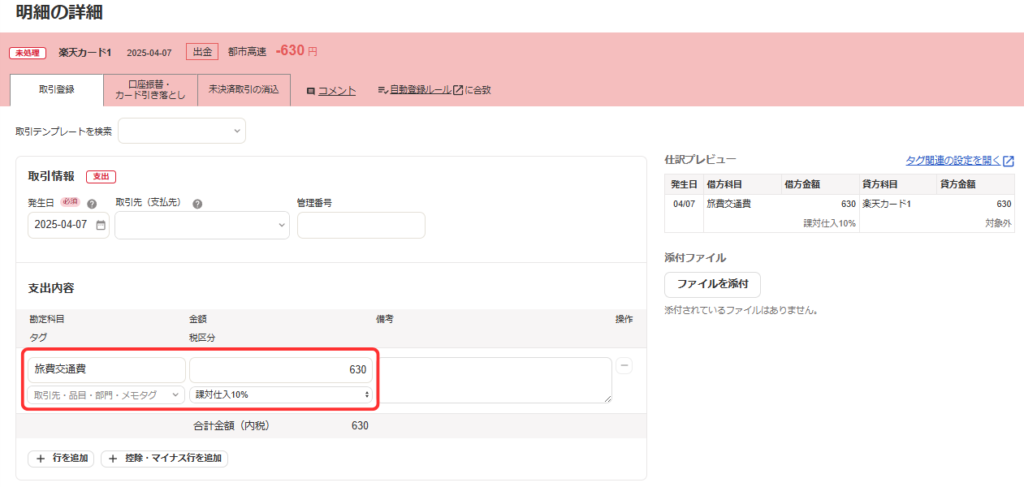Click the 管理番号 input field

tap(361, 225)
